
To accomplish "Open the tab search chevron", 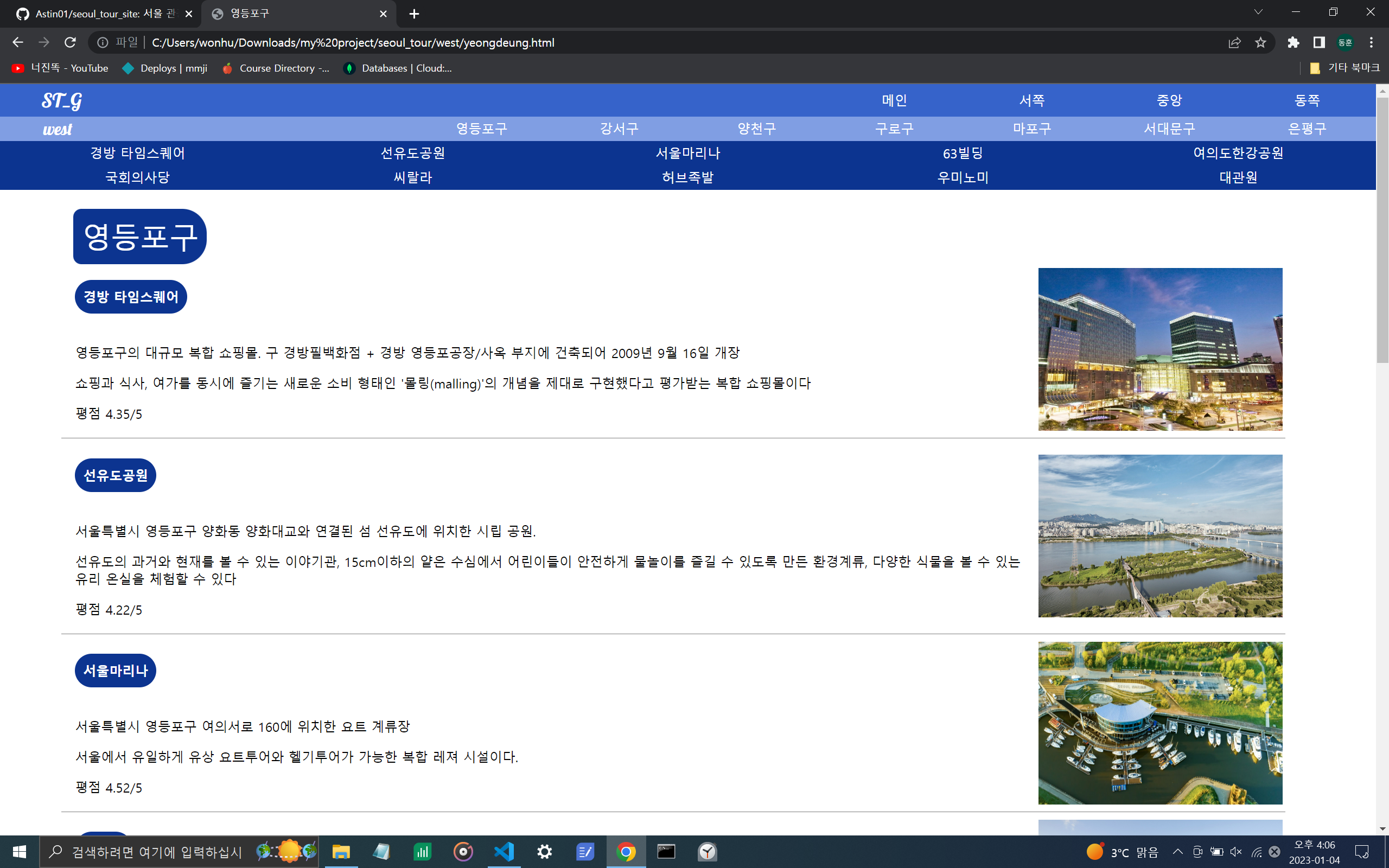I will click(1258, 12).
